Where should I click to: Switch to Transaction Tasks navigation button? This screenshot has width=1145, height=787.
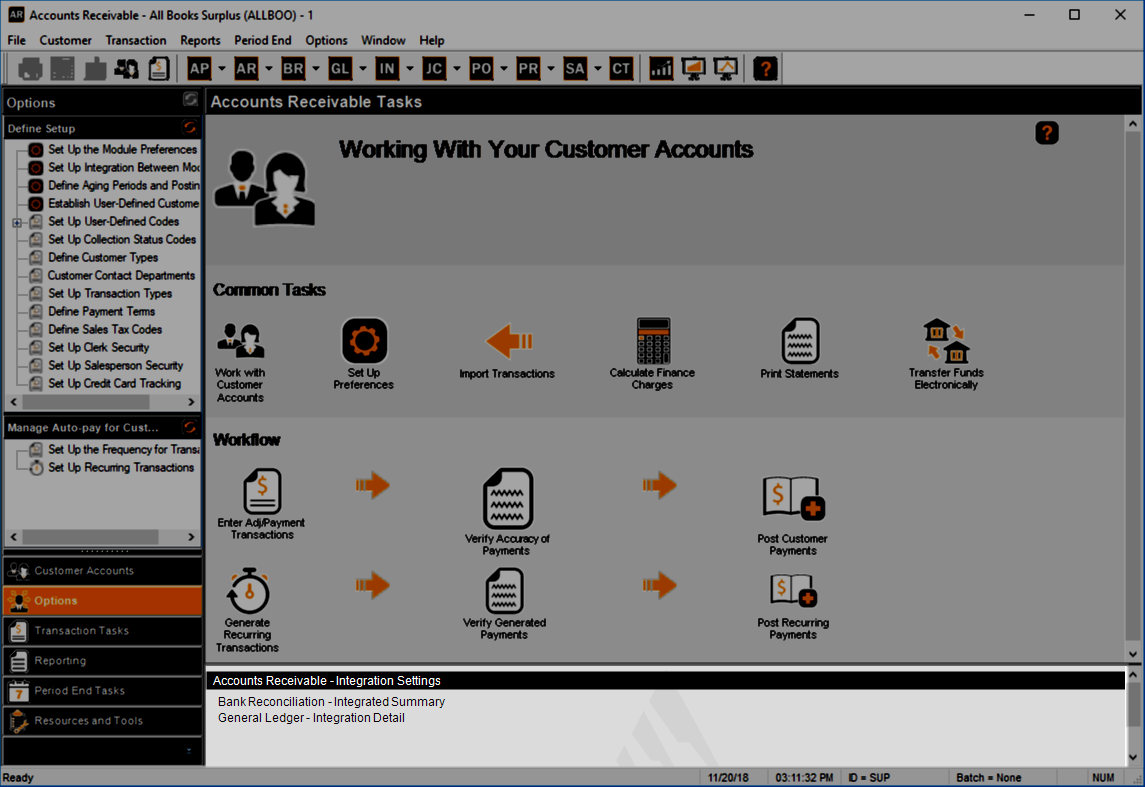(102, 631)
